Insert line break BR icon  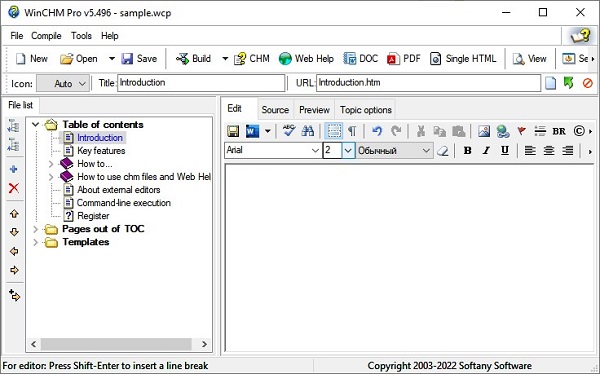559,131
